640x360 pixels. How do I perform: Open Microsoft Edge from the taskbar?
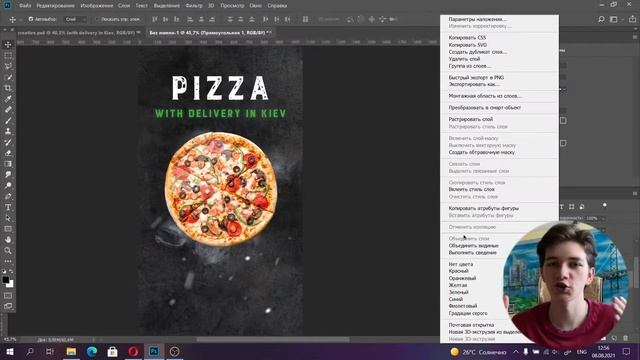(x=92, y=351)
